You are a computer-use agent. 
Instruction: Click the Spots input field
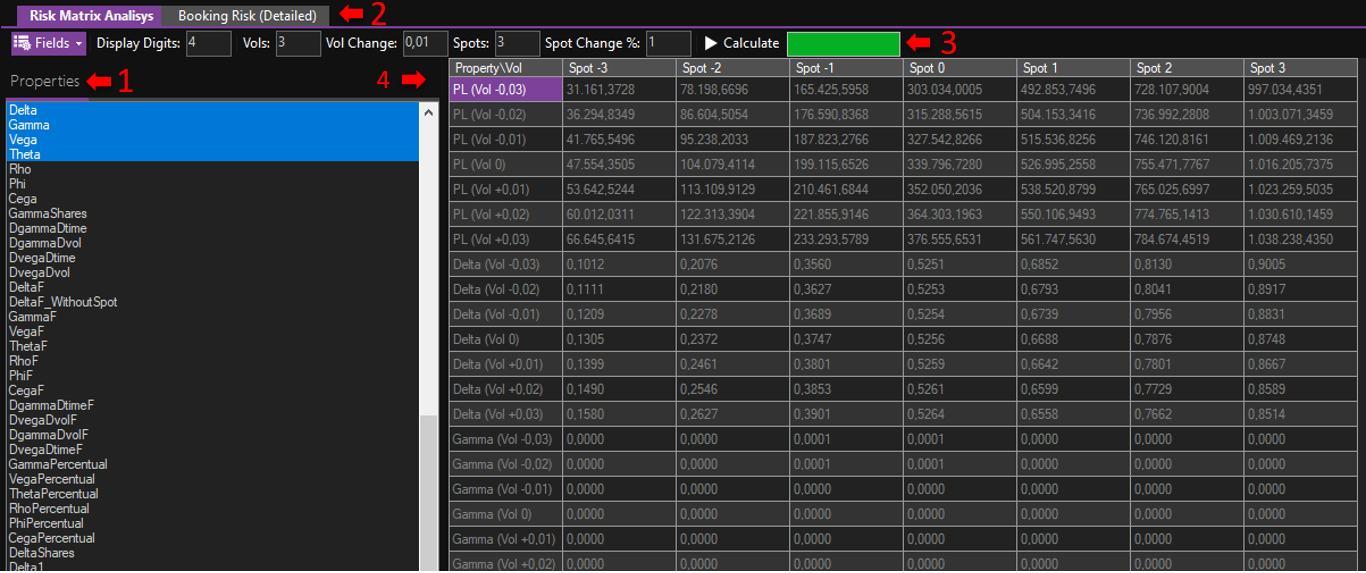tap(516, 43)
